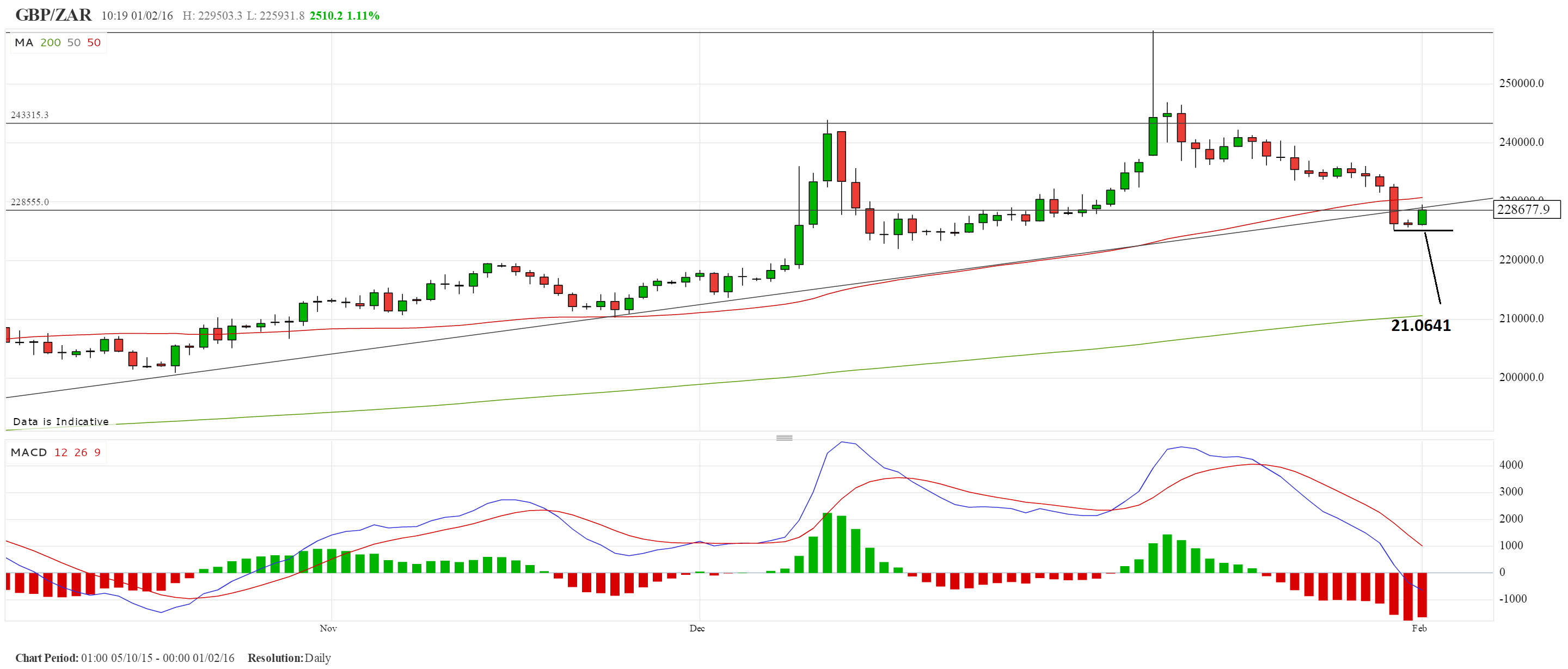Click current price tag 228677.9

(x=1527, y=210)
